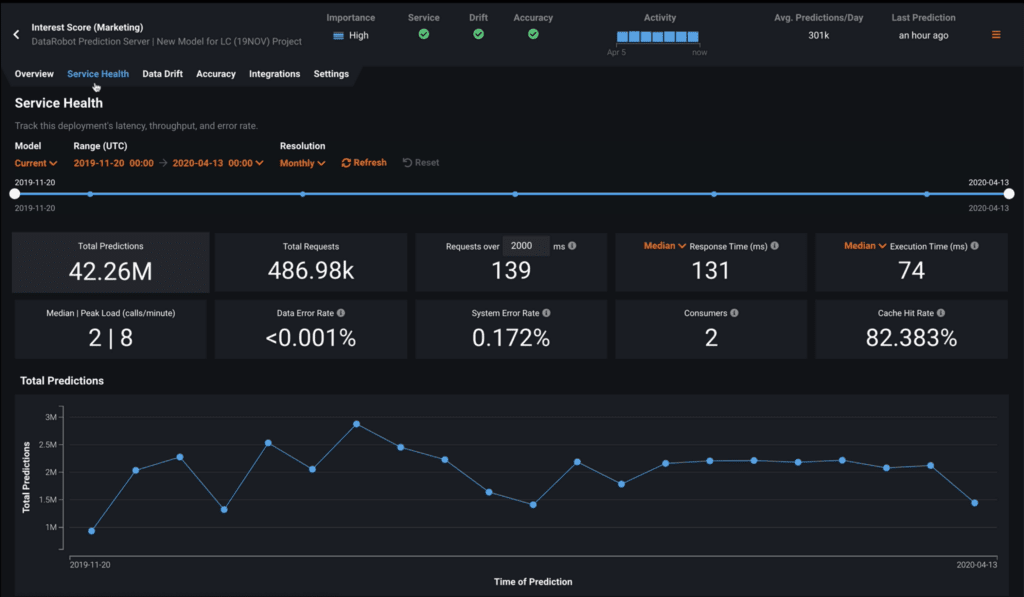Click the Drift status green checkmark
1024x597 pixels.
[479, 34]
